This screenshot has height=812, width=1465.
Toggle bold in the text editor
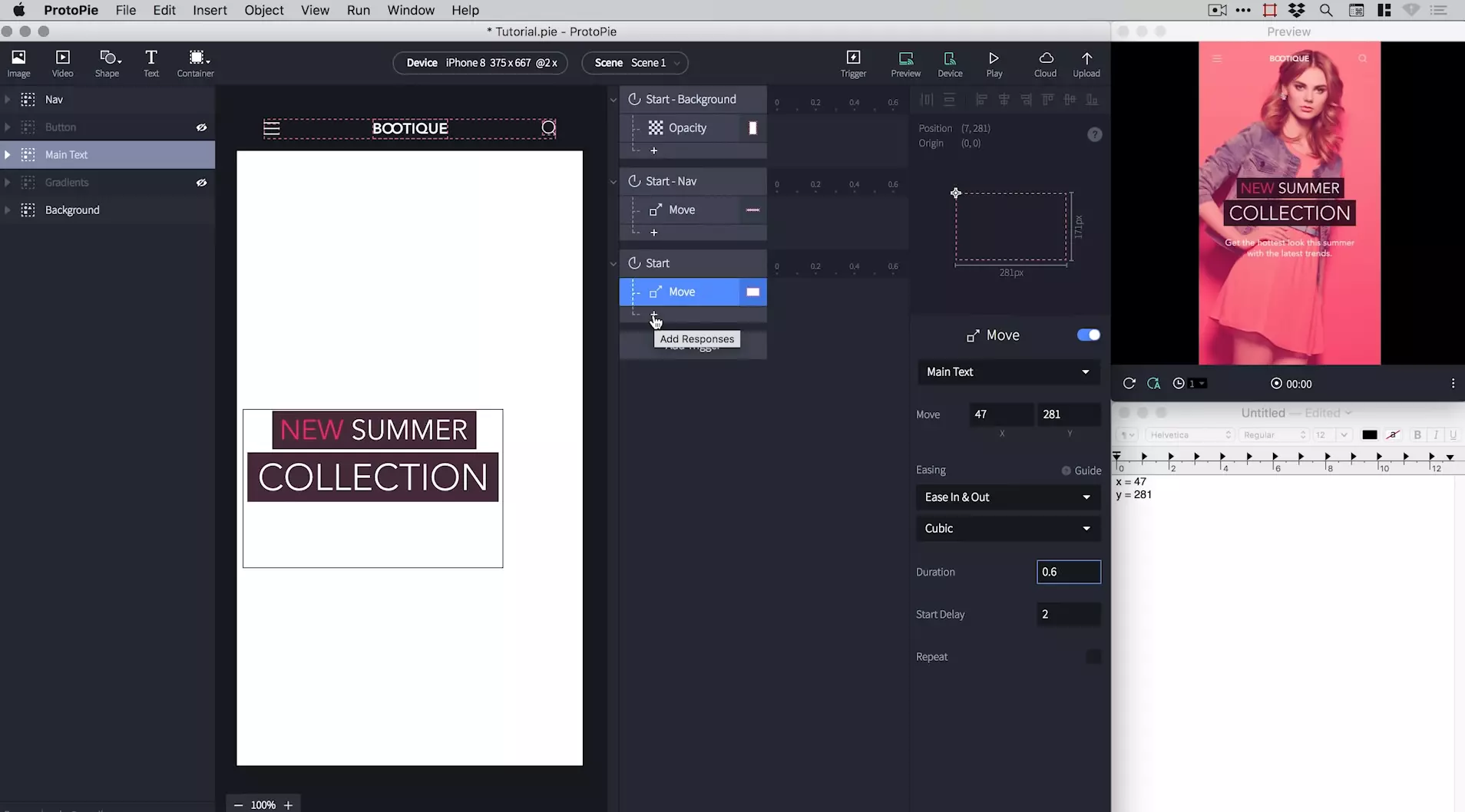coord(1417,434)
